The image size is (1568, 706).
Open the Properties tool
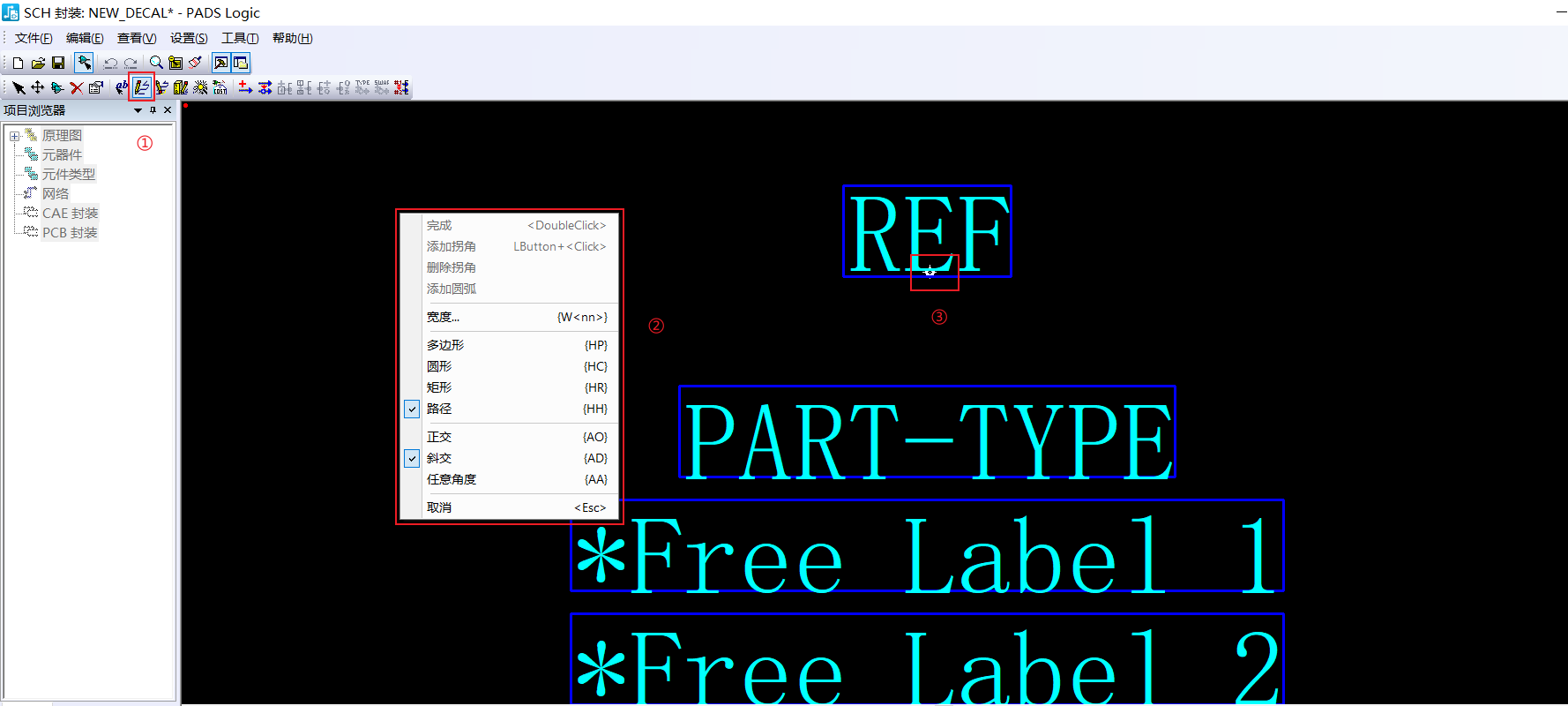click(x=96, y=87)
